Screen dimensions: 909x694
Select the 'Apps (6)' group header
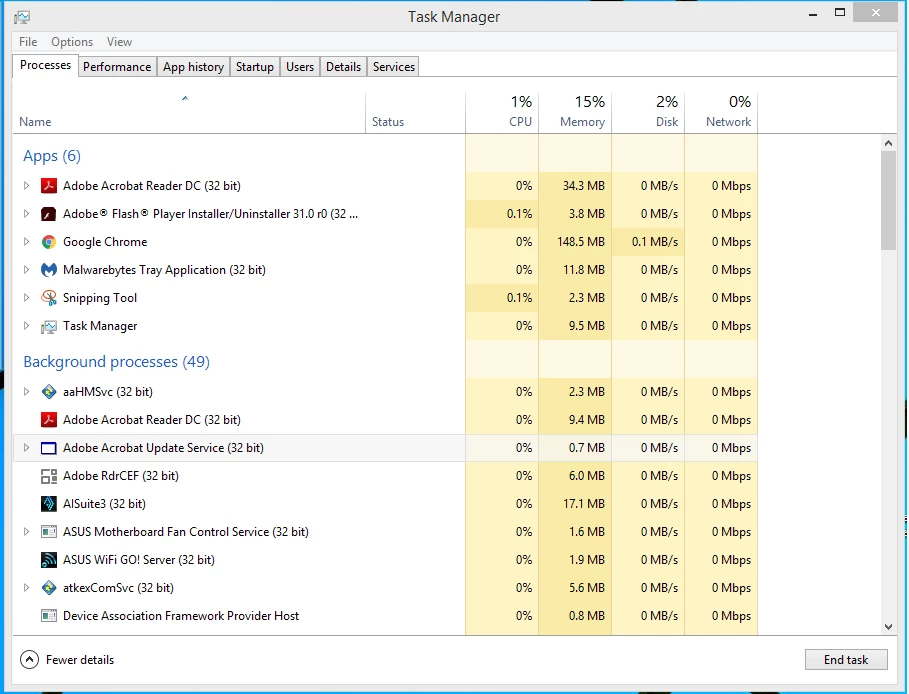(52, 156)
